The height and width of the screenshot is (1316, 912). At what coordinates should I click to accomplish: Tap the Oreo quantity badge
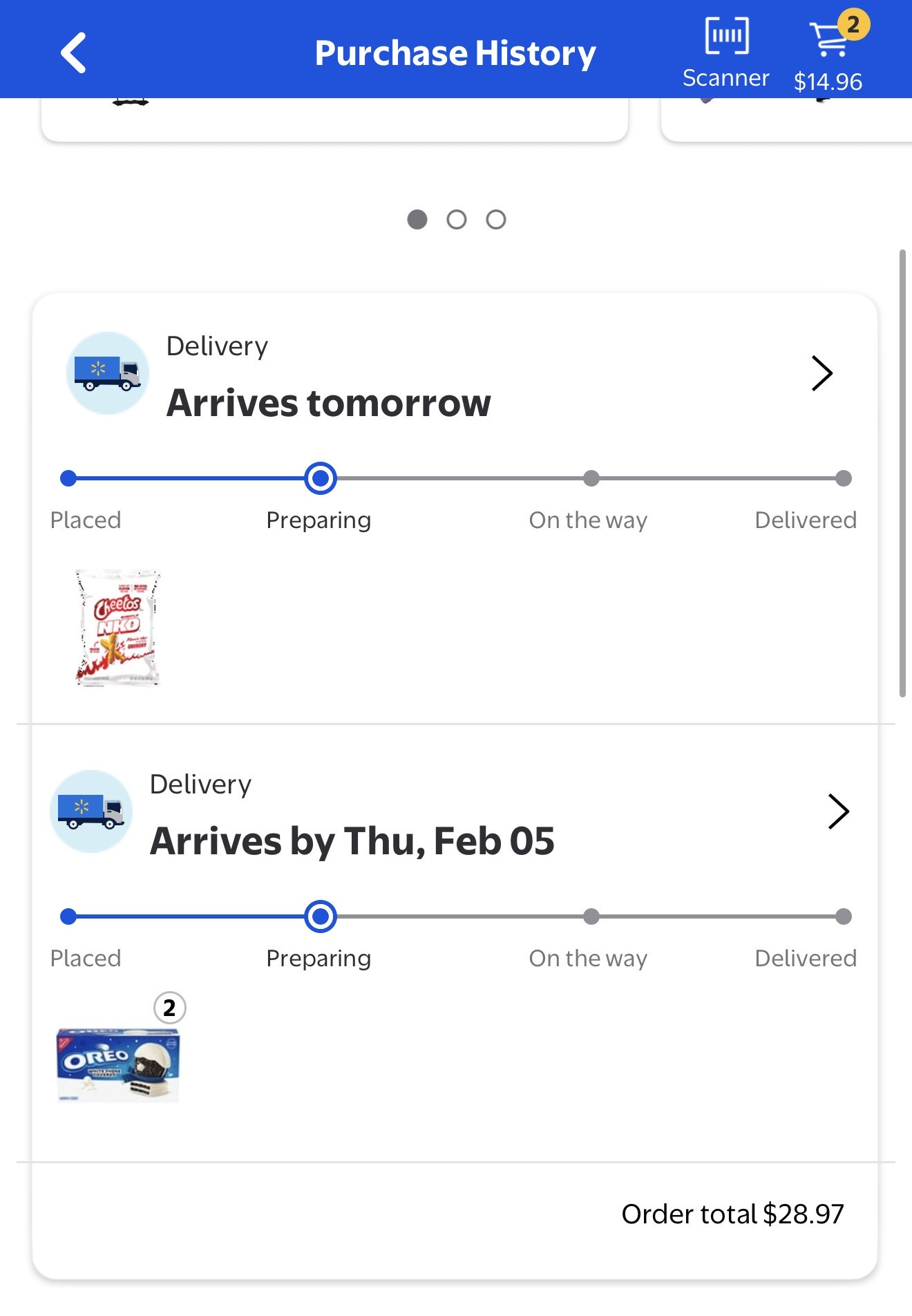[x=169, y=1008]
